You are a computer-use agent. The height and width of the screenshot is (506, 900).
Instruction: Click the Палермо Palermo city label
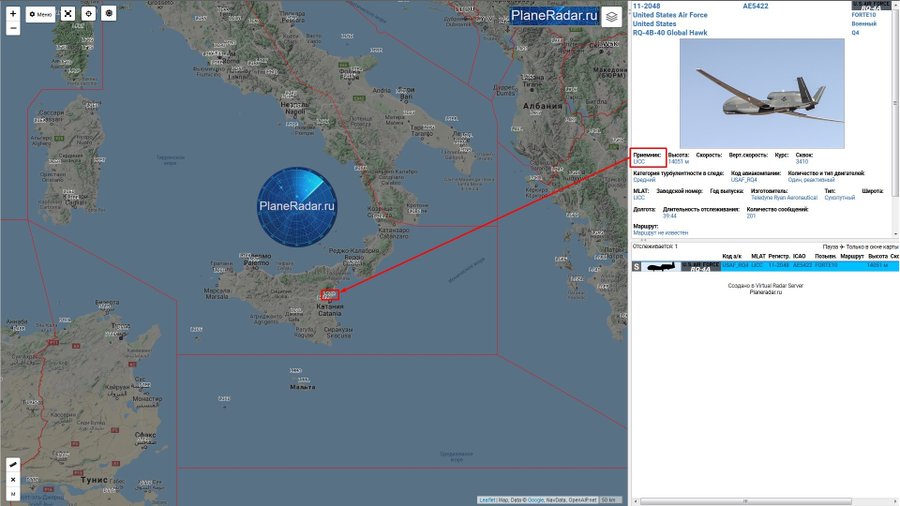tap(256, 259)
